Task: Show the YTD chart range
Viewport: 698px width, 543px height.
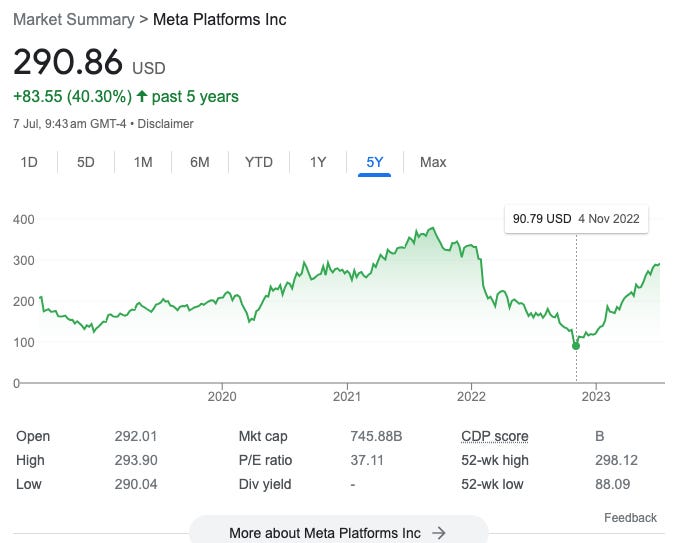Action: tap(259, 162)
